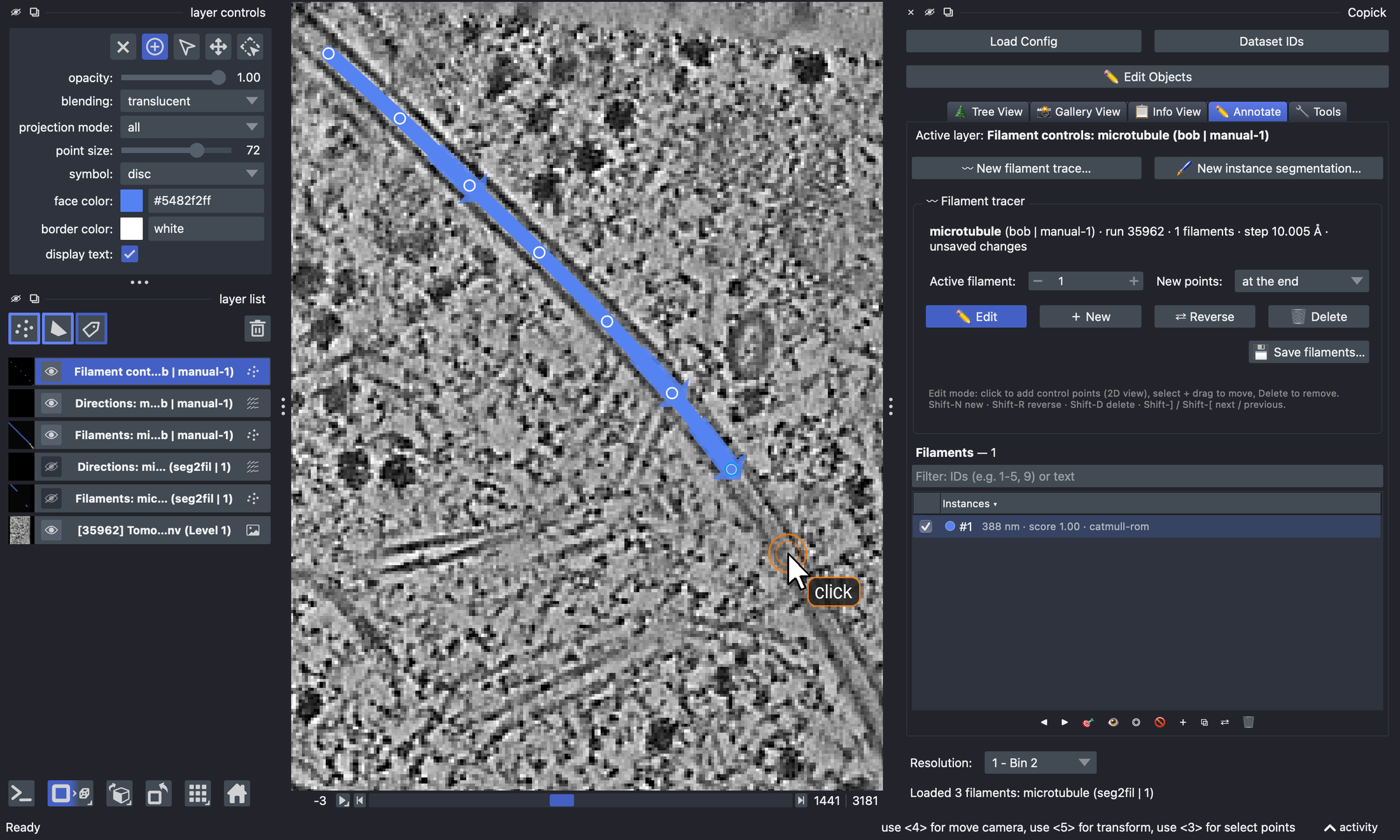Toggle display text checkbox
The width and height of the screenshot is (1400, 840).
130,254
